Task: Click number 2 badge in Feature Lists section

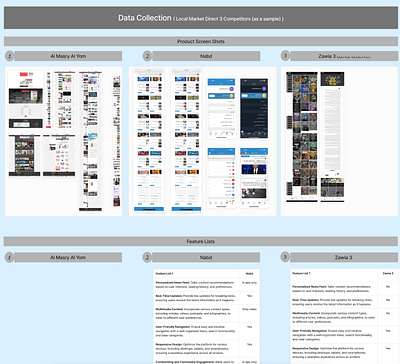Action: [147, 257]
